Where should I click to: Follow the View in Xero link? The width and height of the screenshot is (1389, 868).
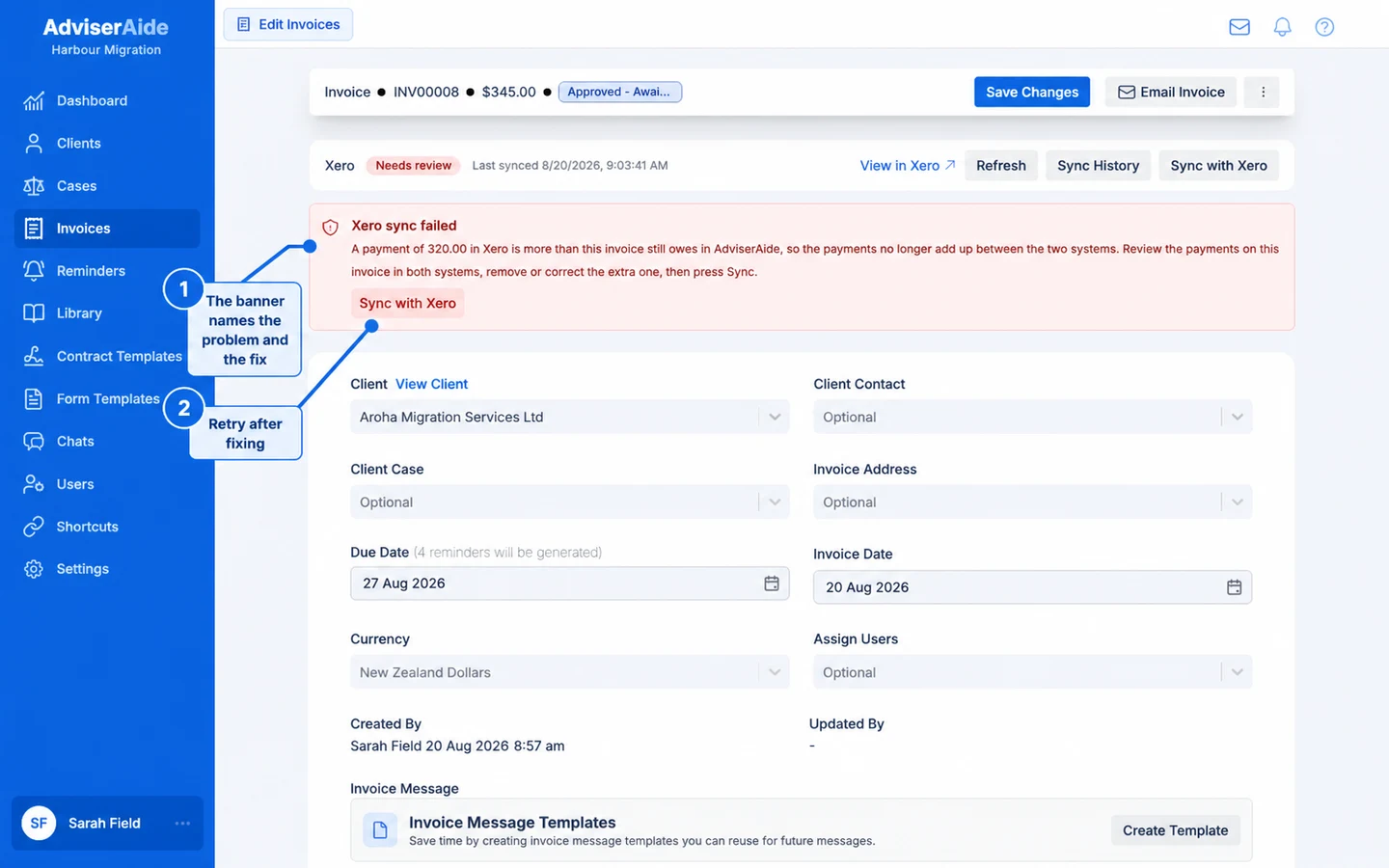908,166
